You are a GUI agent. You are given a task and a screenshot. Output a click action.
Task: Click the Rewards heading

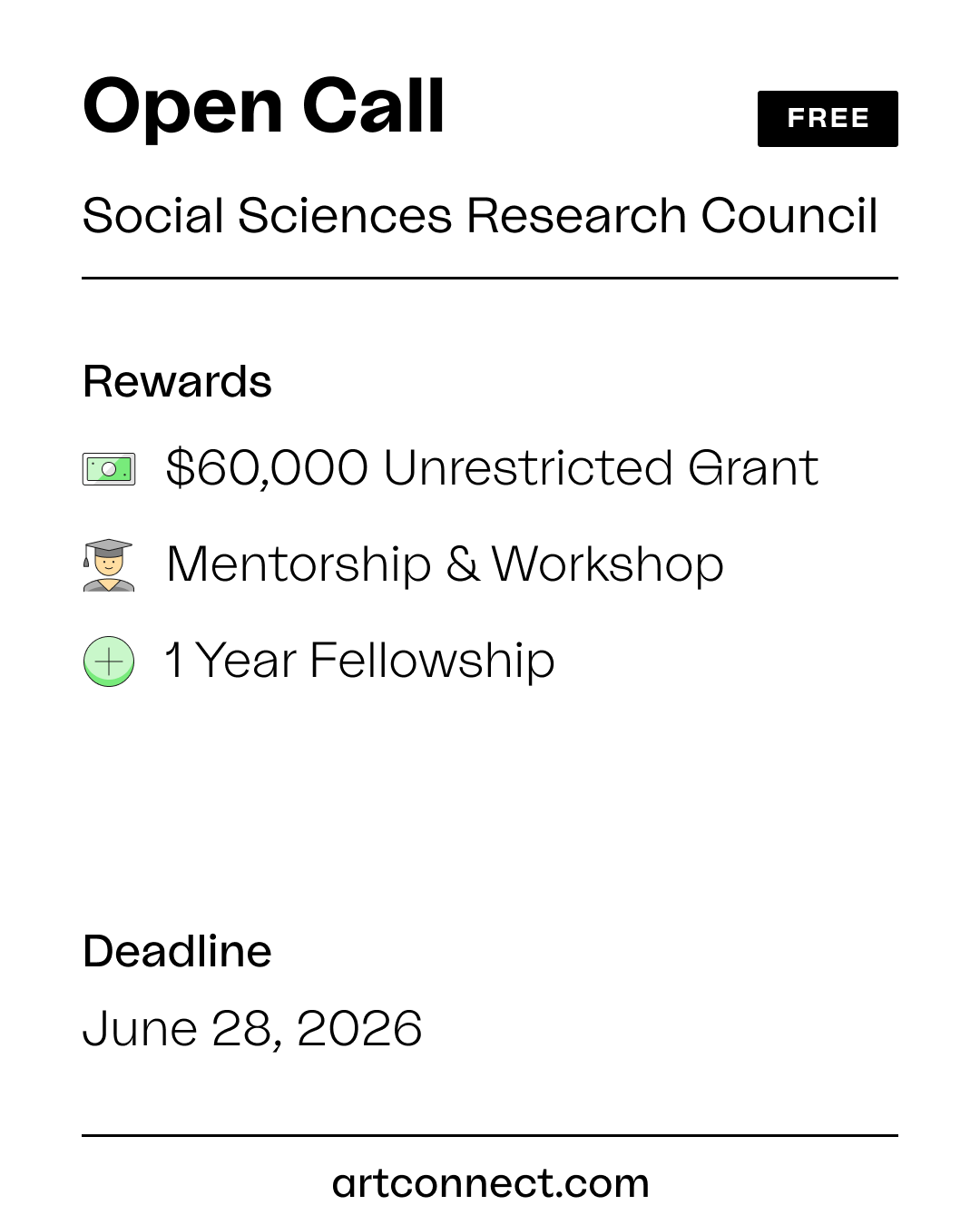(177, 381)
